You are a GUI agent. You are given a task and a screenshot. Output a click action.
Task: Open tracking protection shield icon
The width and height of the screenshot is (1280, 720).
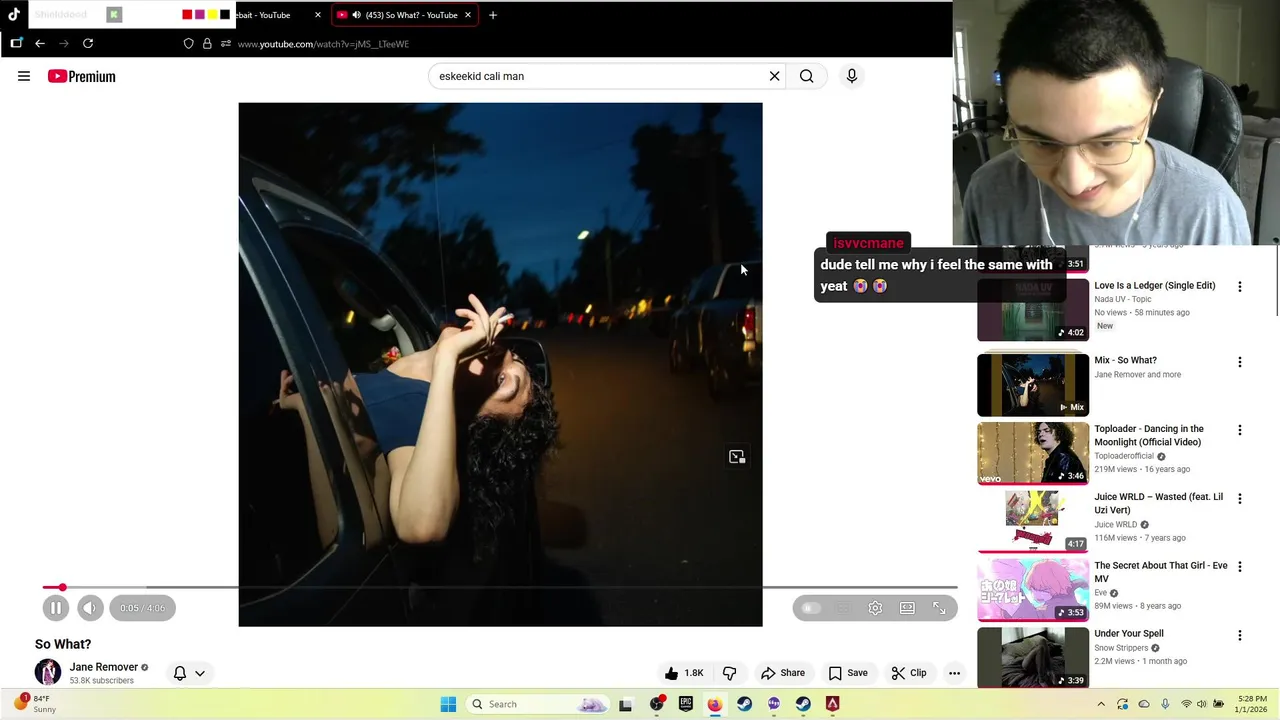188,44
